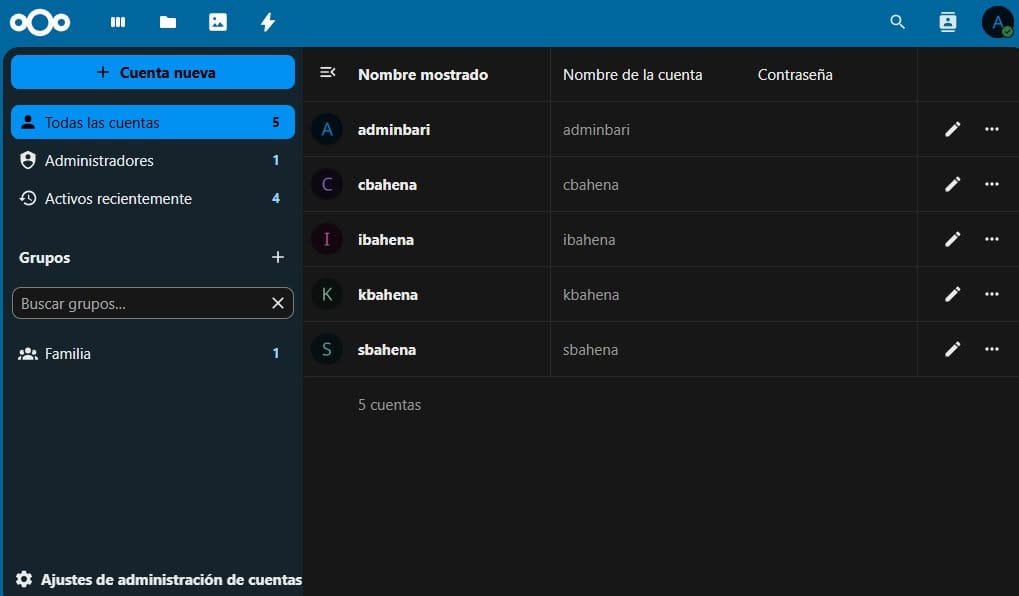Click the Contraseña column header
1019x596 pixels.
point(795,75)
